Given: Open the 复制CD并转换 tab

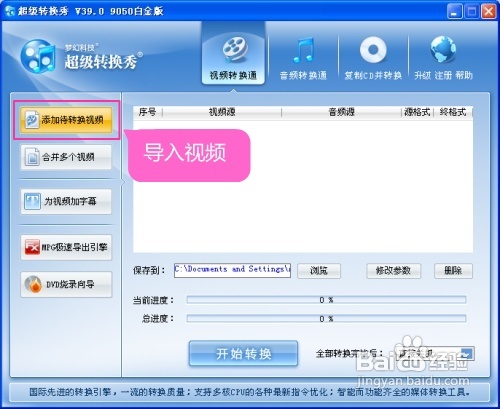Looking at the screenshot, I should click(373, 57).
